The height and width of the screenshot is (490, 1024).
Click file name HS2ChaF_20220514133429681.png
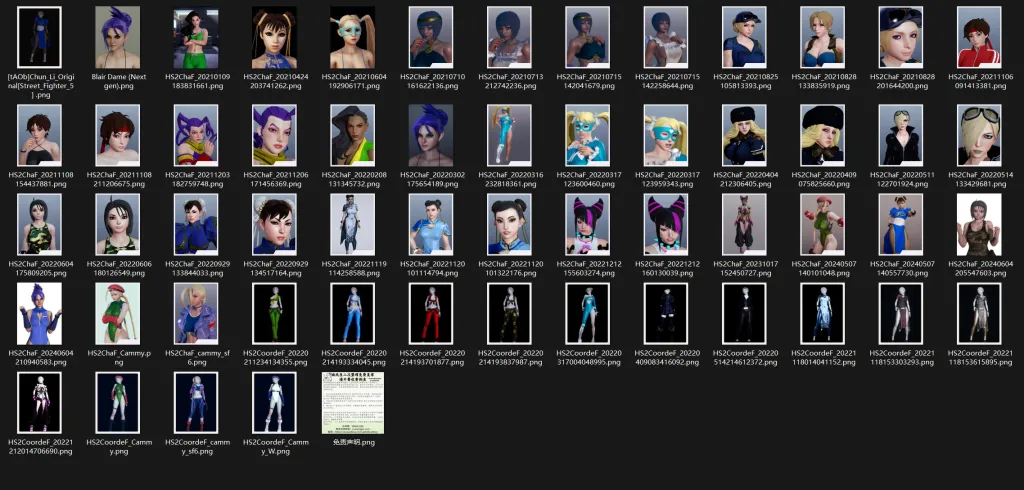(x=980, y=180)
